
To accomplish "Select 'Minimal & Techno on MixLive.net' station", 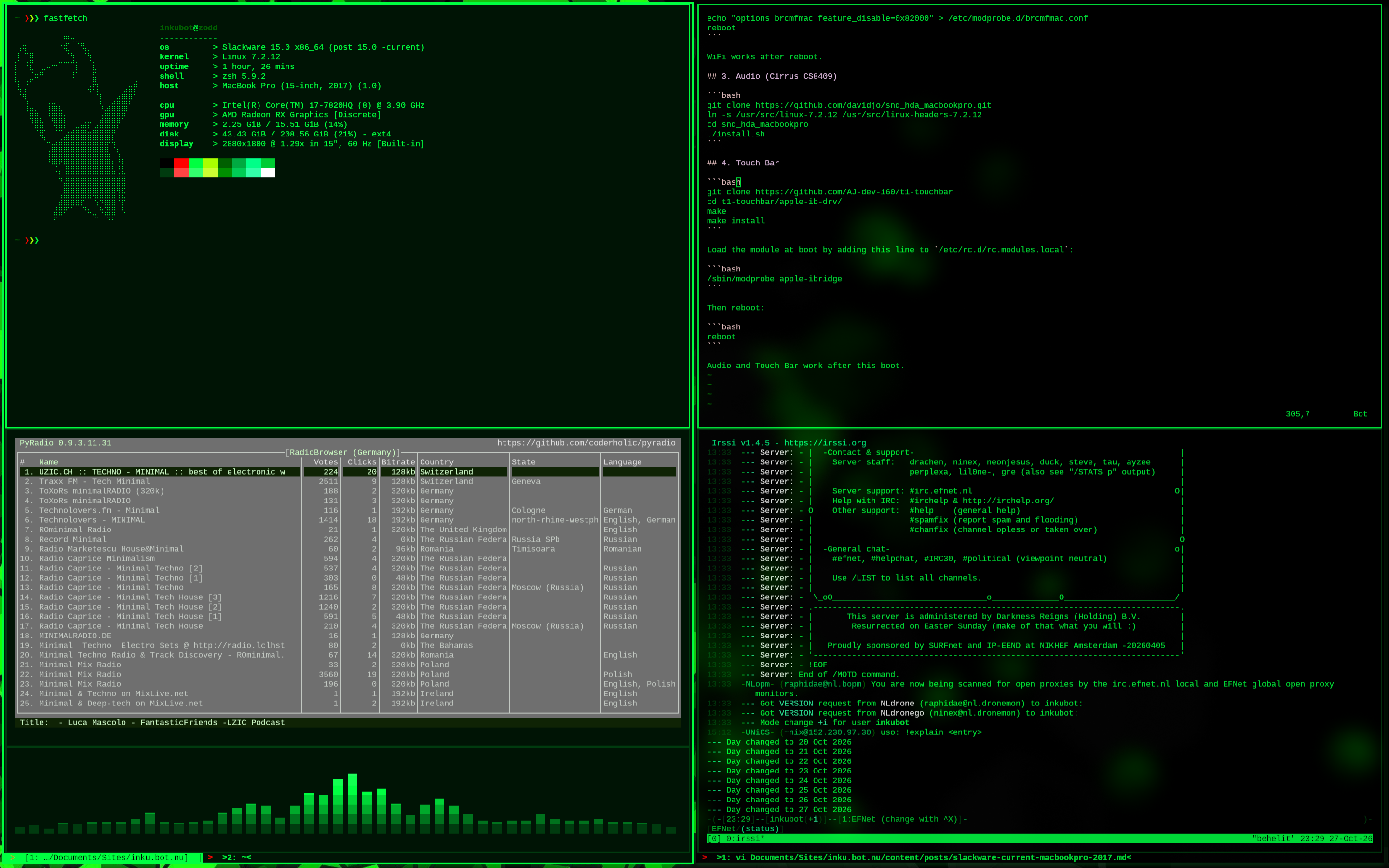I will tap(347, 693).
